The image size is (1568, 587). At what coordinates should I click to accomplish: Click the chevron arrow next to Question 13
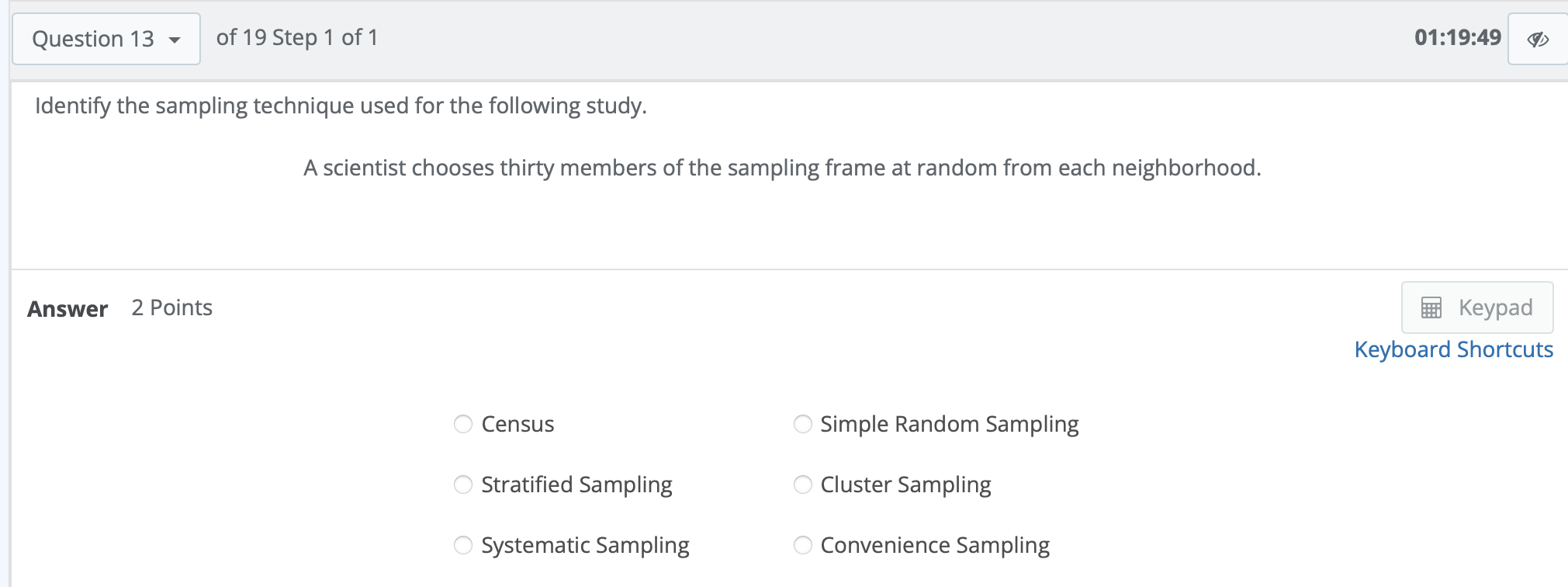pyautogui.click(x=176, y=40)
